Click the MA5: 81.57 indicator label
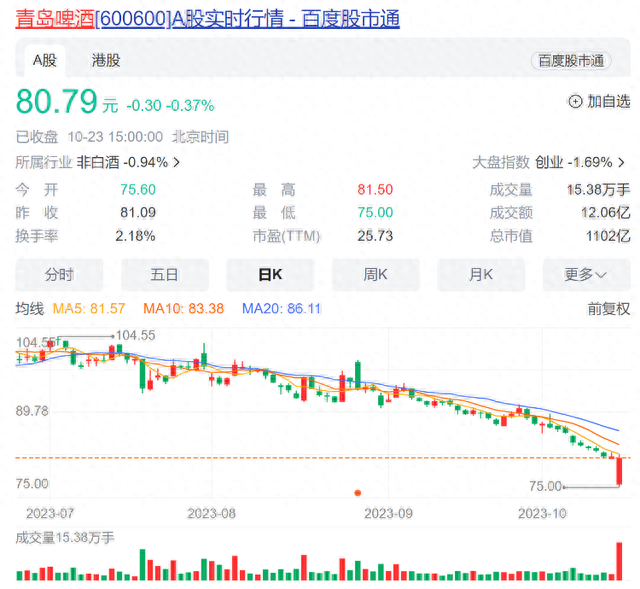Screen dimensions: 640x589 (89, 309)
